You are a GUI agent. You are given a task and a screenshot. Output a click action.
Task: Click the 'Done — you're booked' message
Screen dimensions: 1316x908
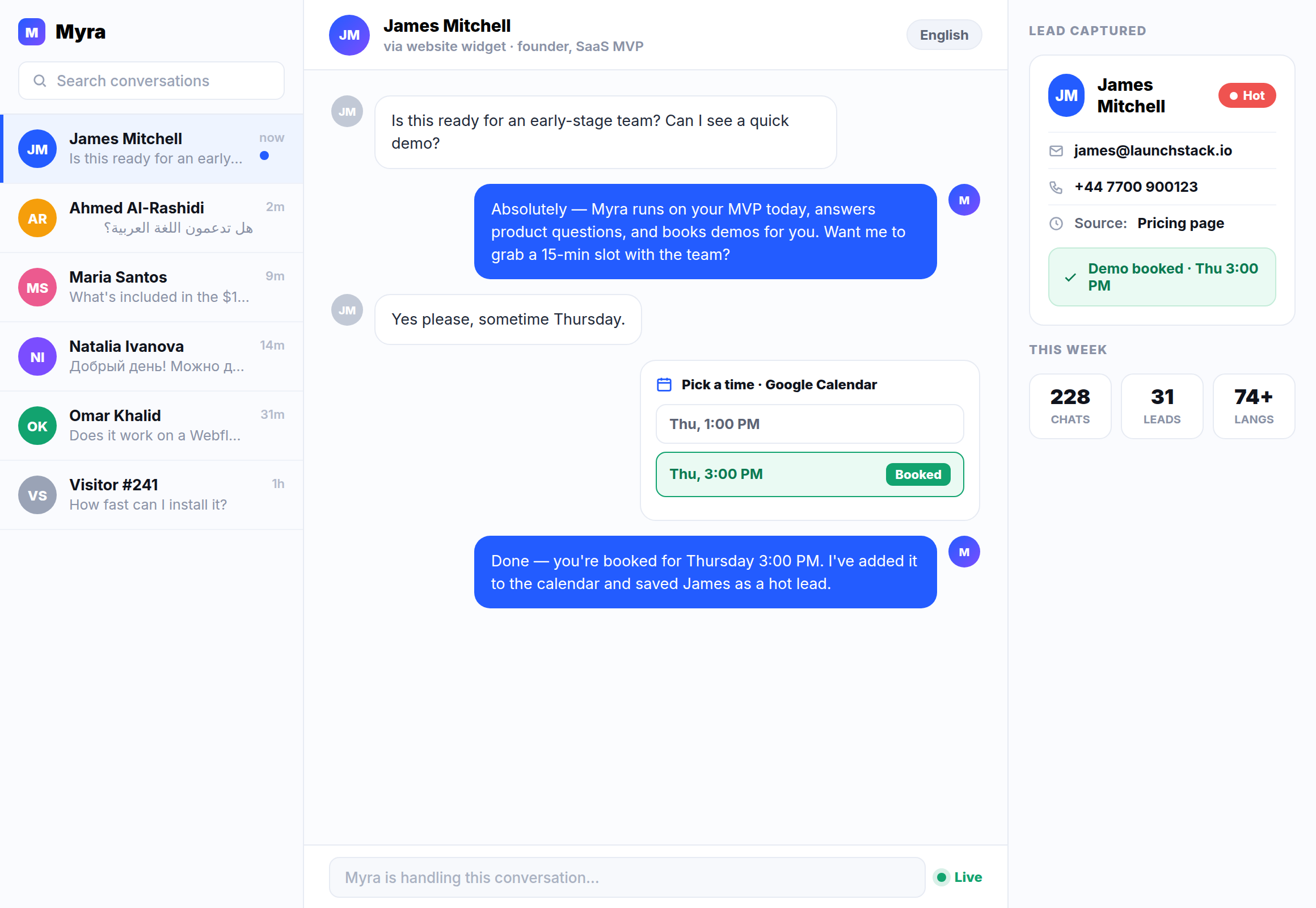click(705, 572)
